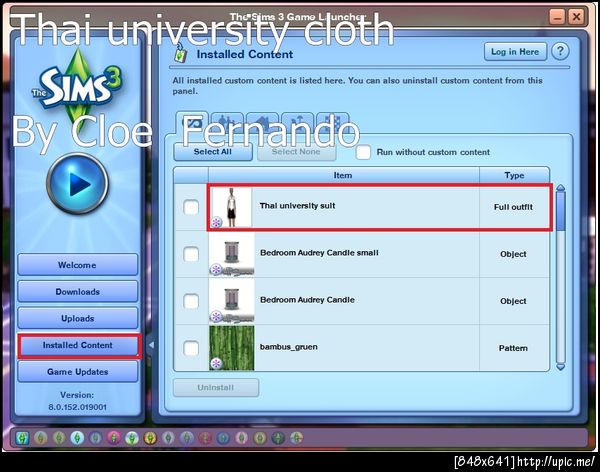Close the Sims 3 Game Launcher window

[x=576, y=17]
